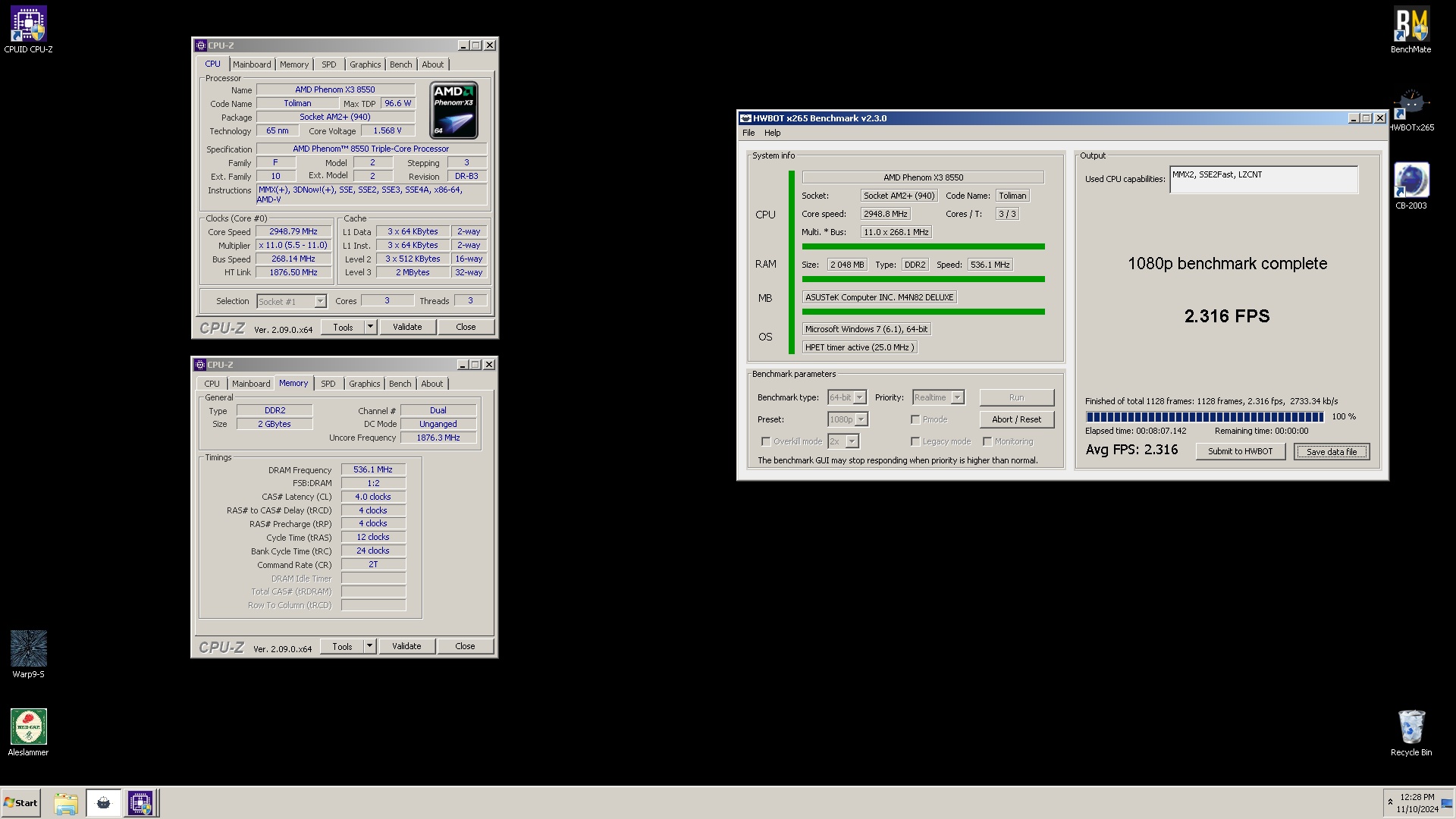Switch to Graphics tab in bottom CPU-Z

tap(364, 384)
